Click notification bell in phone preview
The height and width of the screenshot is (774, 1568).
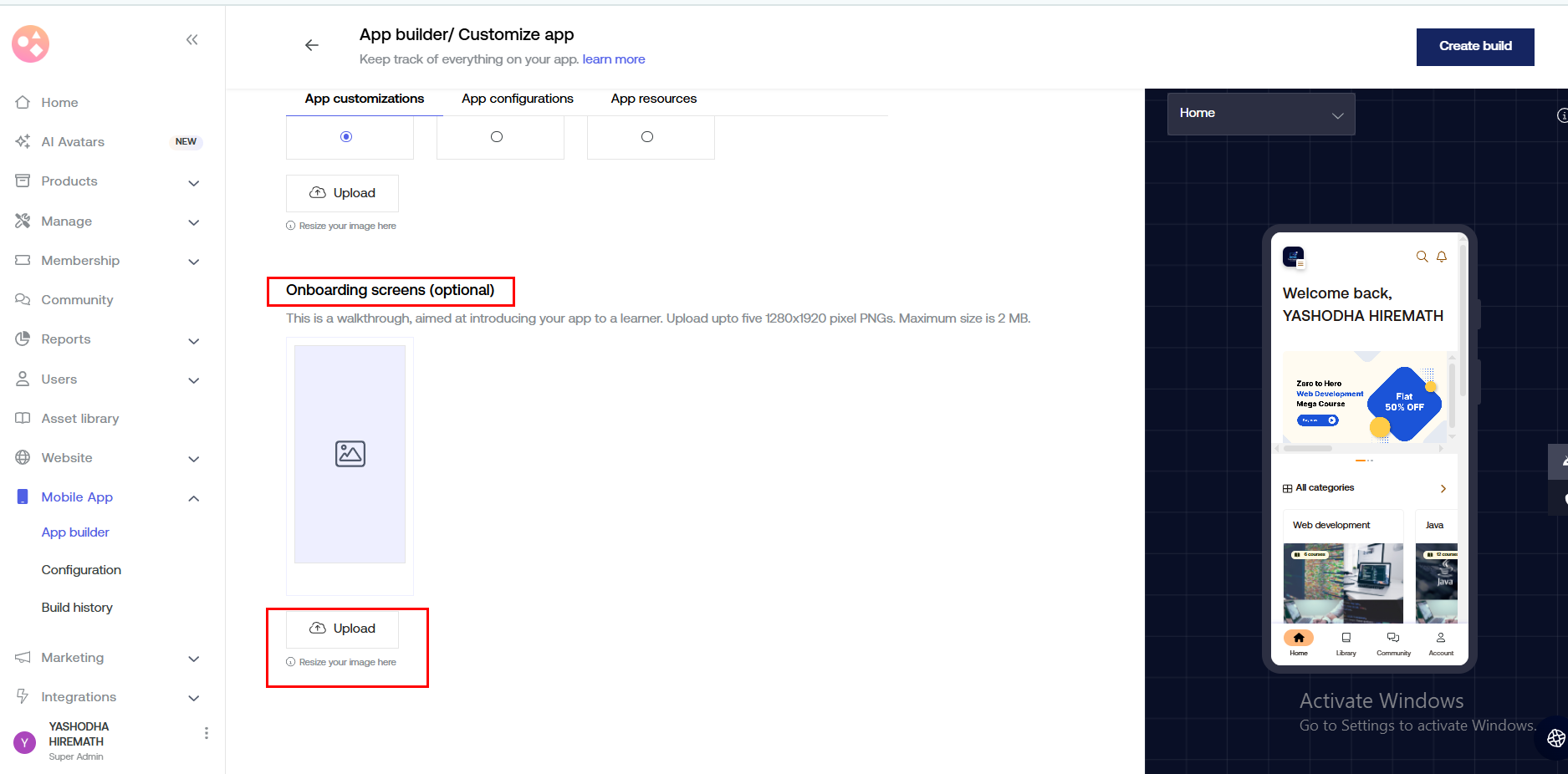pos(1442,257)
